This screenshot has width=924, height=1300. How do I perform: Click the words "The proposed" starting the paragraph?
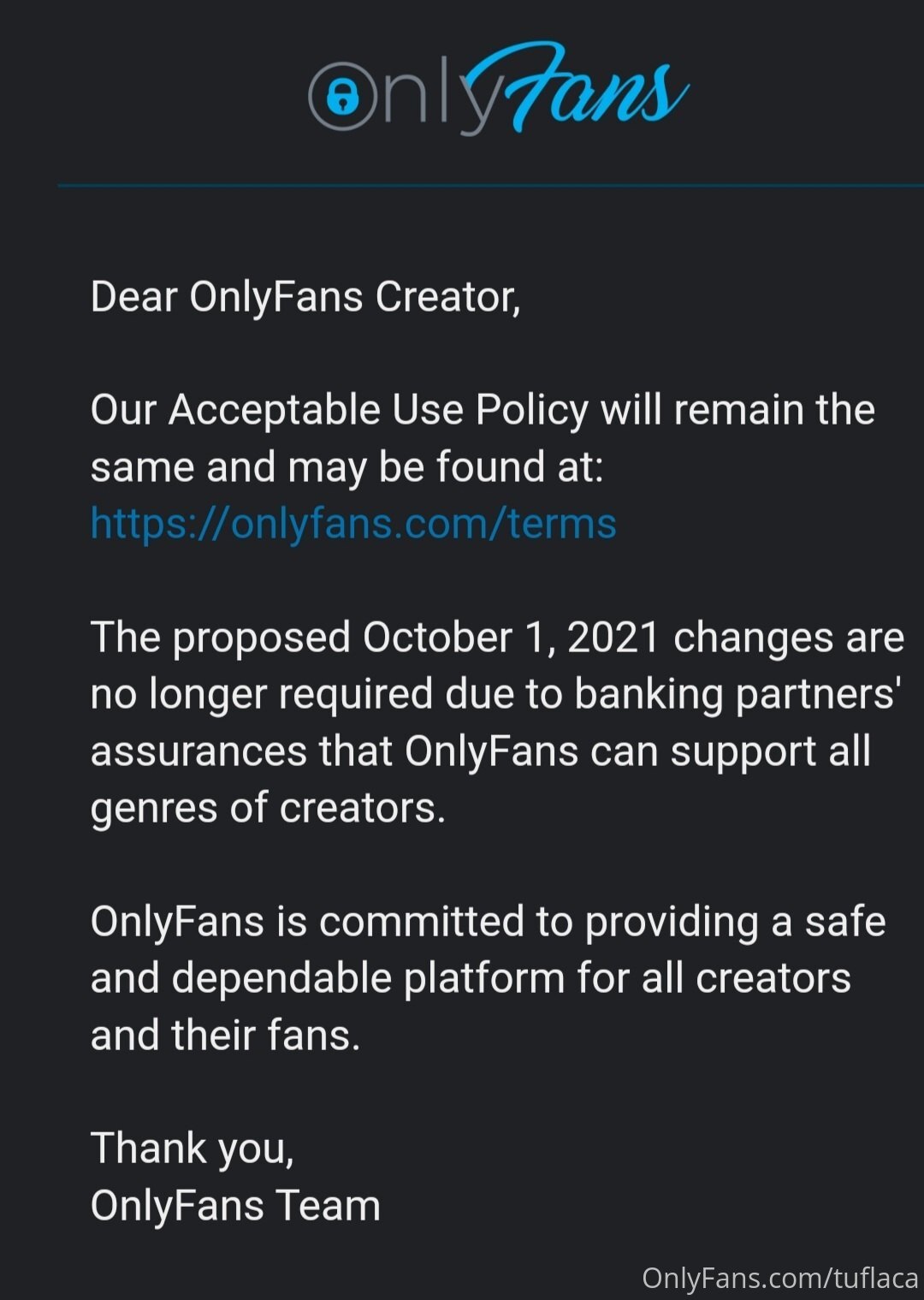click(221, 638)
